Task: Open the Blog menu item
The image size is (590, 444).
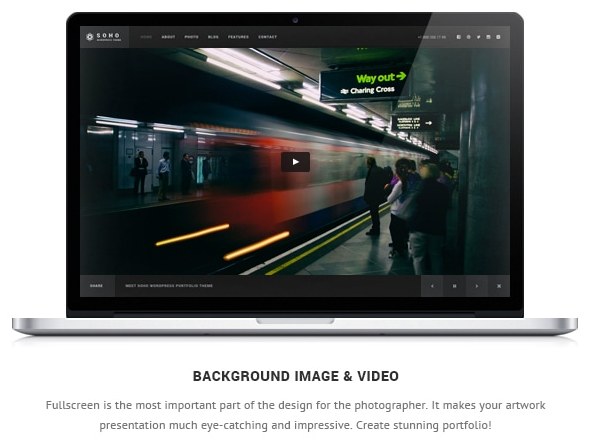Action: pos(213,37)
